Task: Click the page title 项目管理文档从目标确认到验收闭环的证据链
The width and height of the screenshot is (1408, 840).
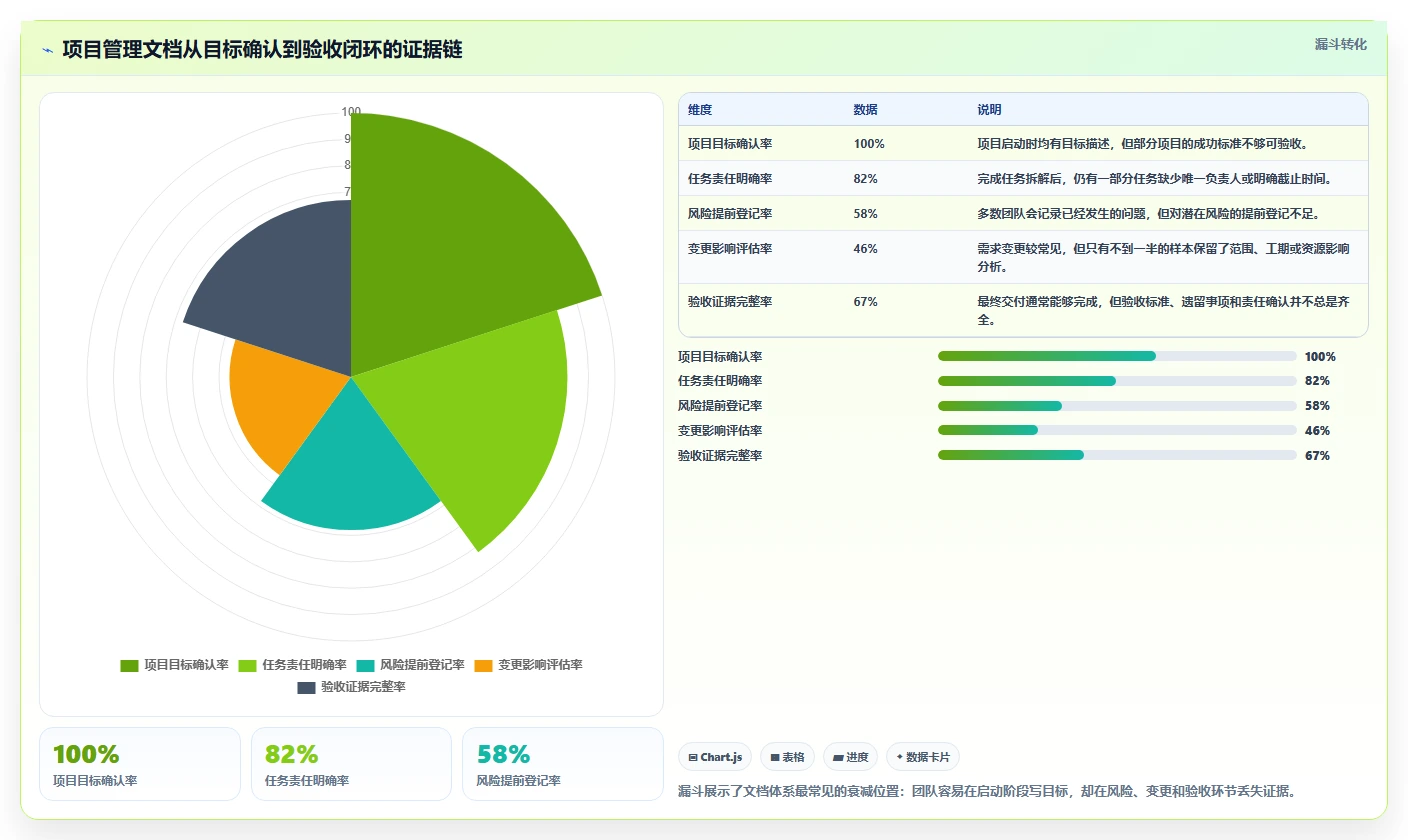Action: pos(262,50)
